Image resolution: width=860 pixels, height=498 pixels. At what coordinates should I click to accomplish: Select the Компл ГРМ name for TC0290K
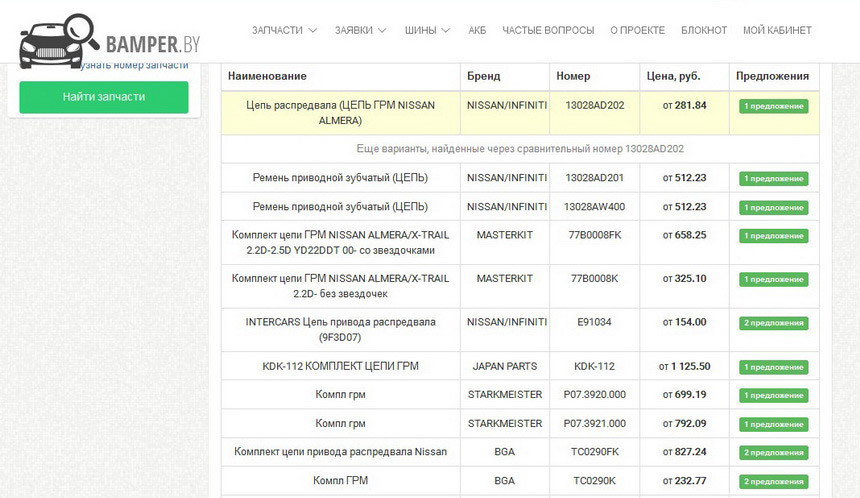pyautogui.click(x=340, y=480)
